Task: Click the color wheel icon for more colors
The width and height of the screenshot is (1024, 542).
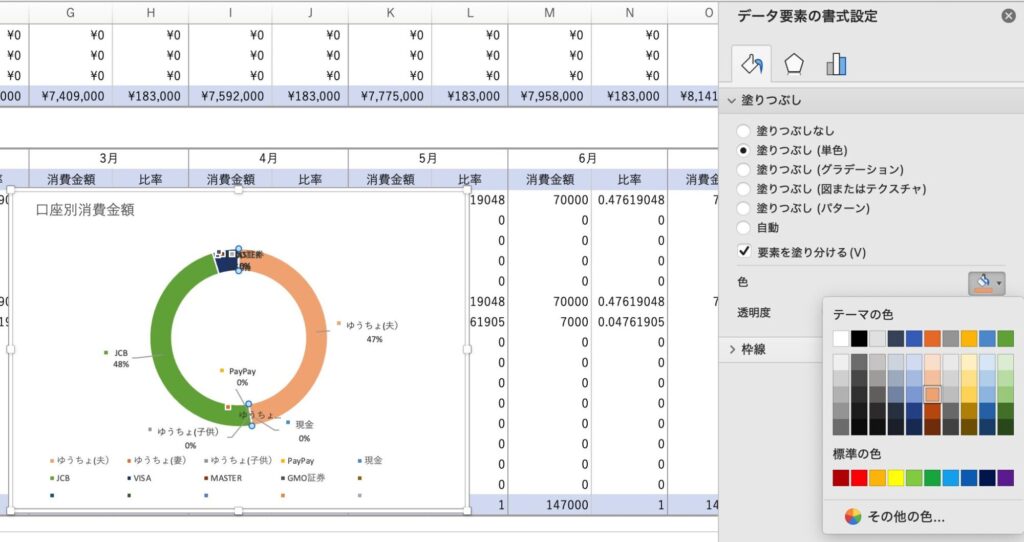Action: point(852,517)
